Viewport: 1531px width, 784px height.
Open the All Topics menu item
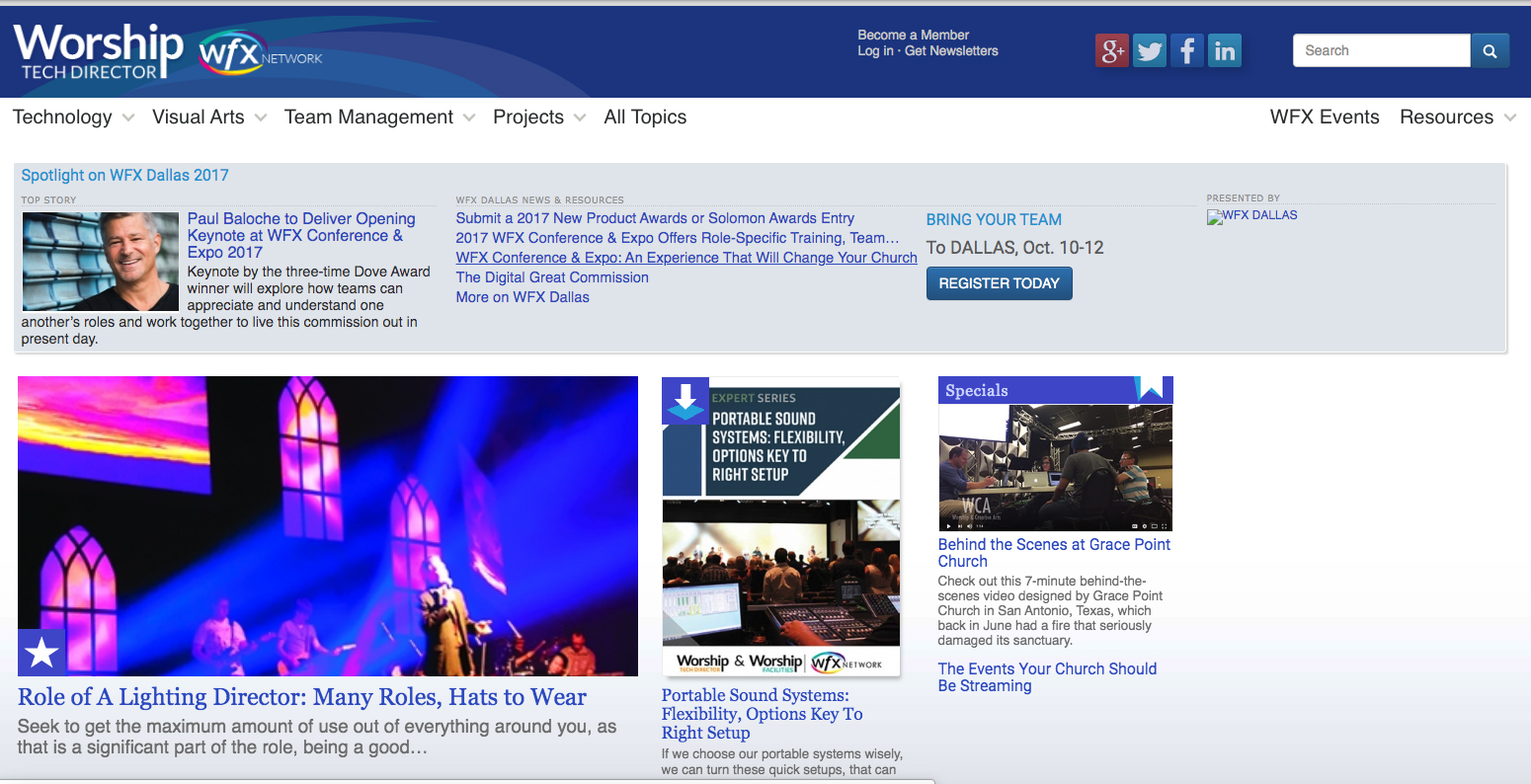click(x=645, y=118)
